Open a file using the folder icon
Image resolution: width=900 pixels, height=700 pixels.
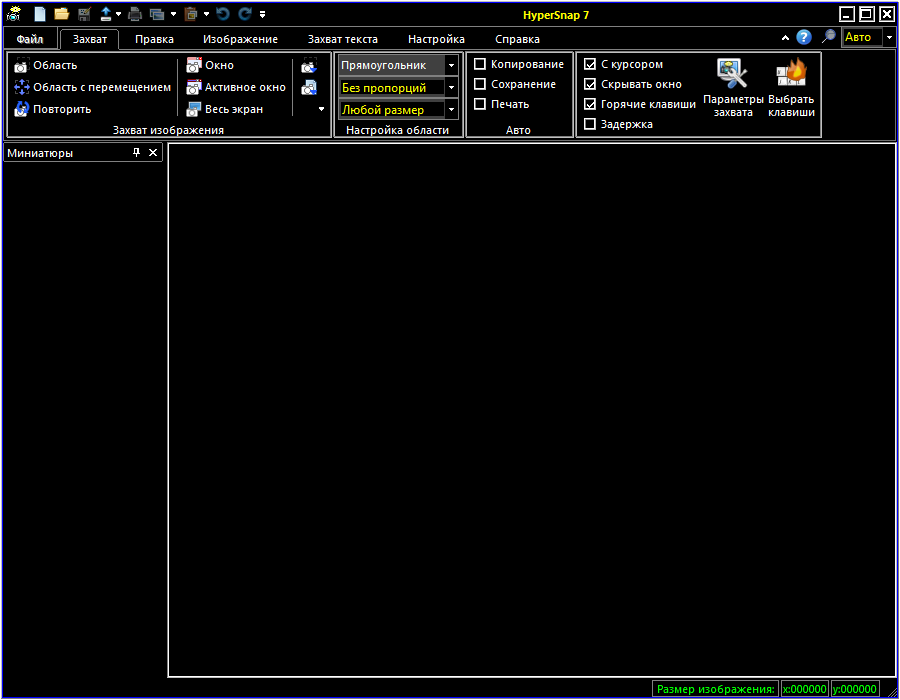click(61, 14)
